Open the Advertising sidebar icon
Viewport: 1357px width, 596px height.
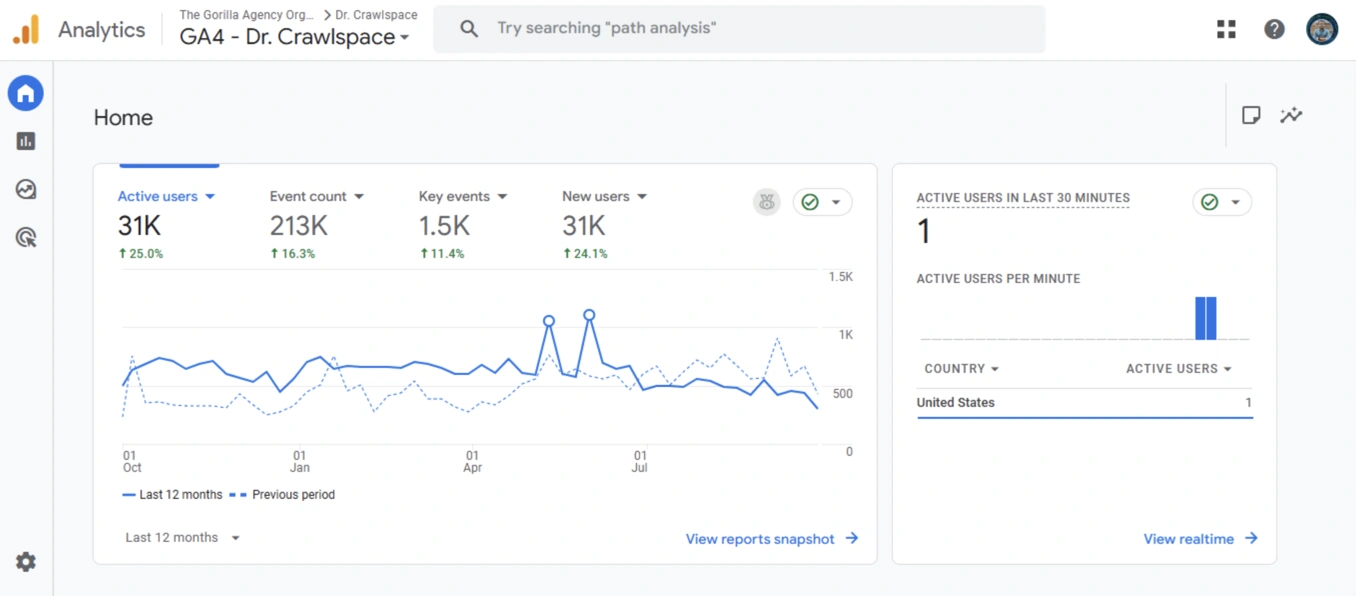click(26, 237)
